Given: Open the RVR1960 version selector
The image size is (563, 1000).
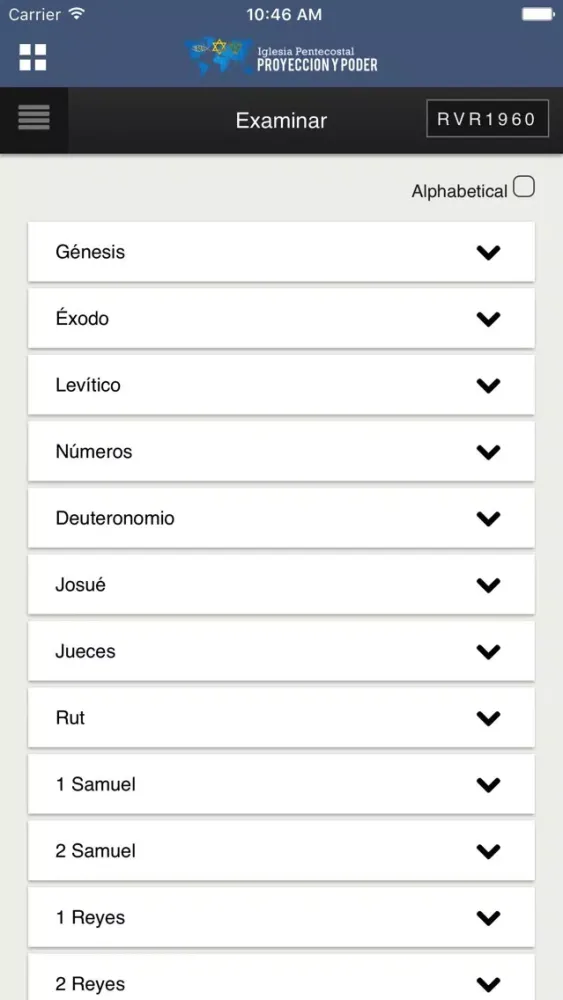Looking at the screenshot, I should (x=487, y=119).
